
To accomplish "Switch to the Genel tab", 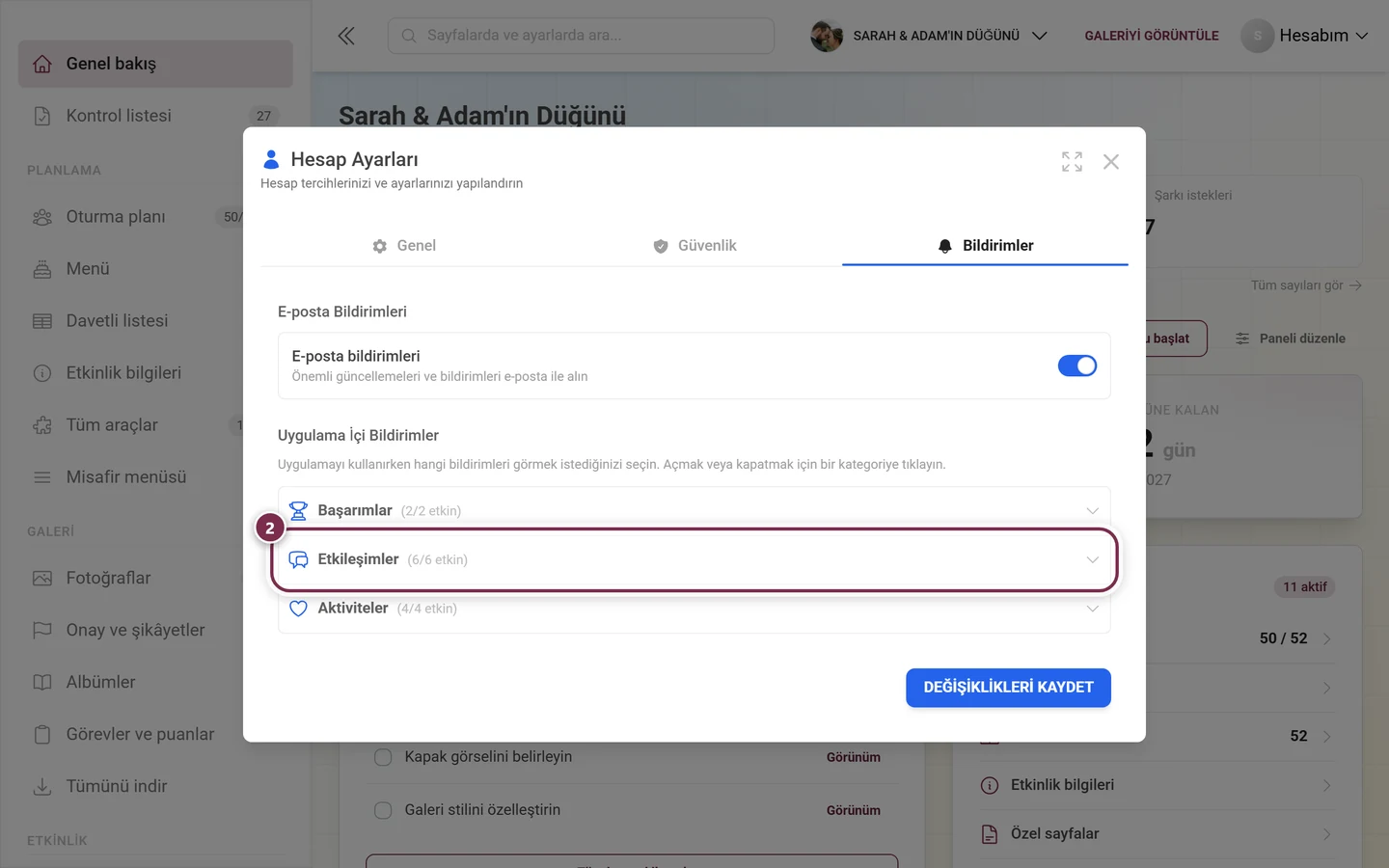I will click(404, 246).
